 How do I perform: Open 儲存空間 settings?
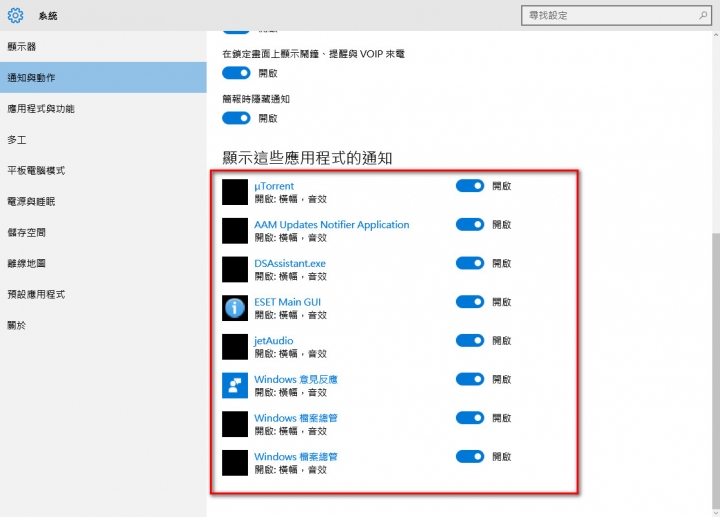[x=103, y=232]
